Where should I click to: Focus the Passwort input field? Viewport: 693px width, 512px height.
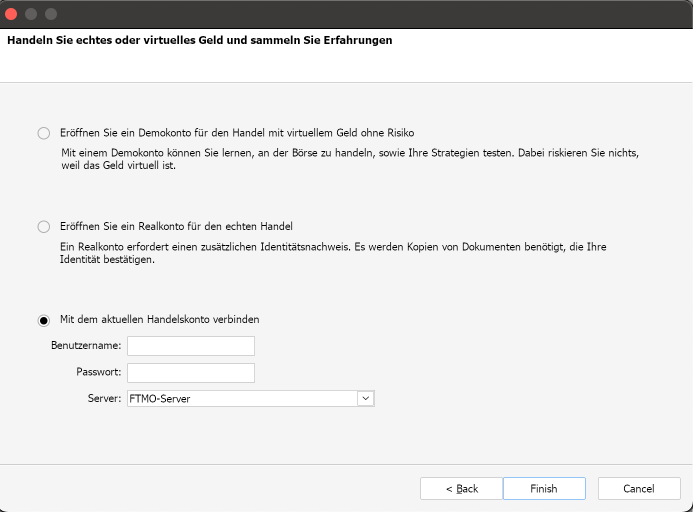[190, 372]
